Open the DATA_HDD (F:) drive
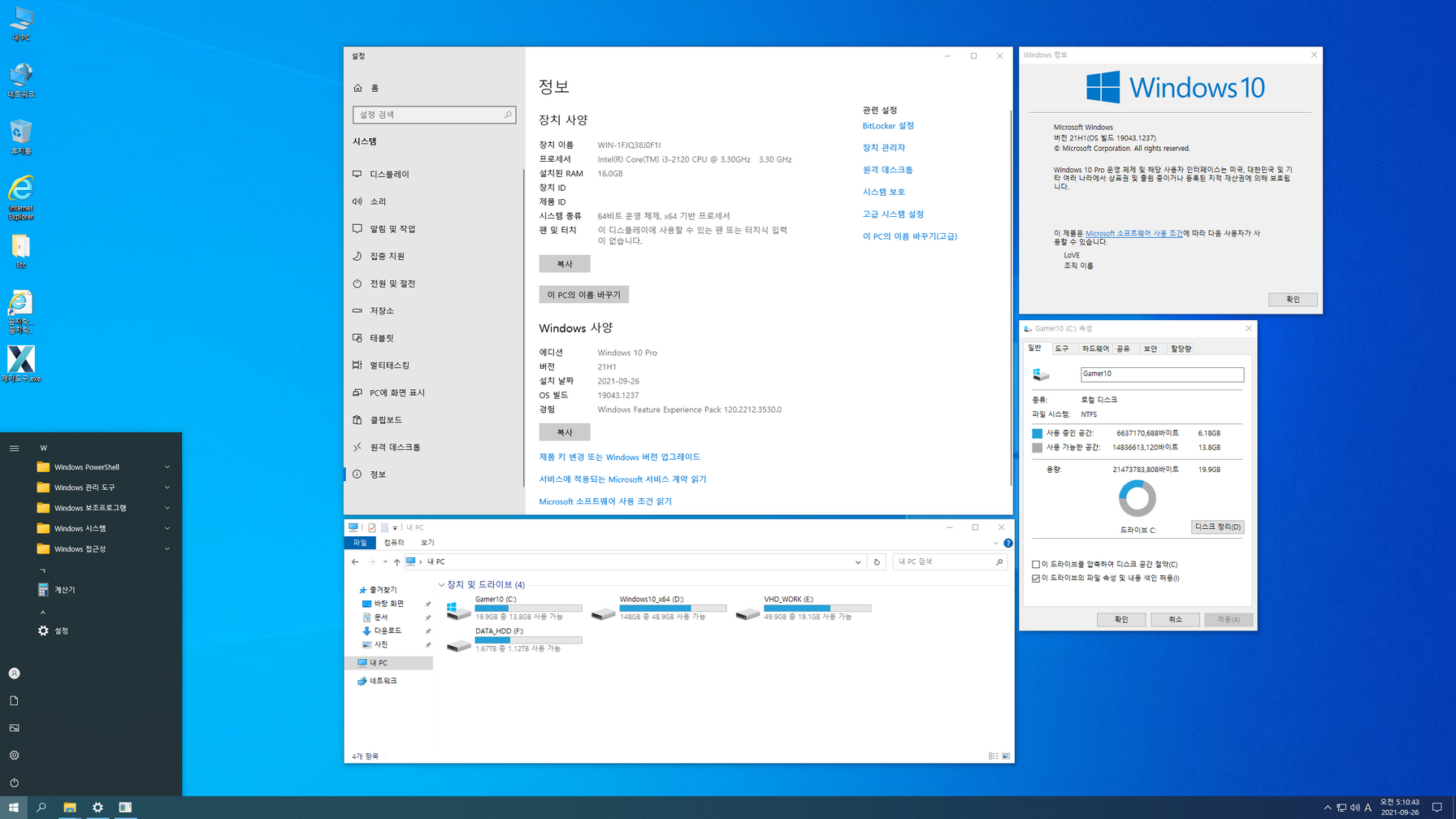This screenshot has width=1456, height=819. point(514,639)
